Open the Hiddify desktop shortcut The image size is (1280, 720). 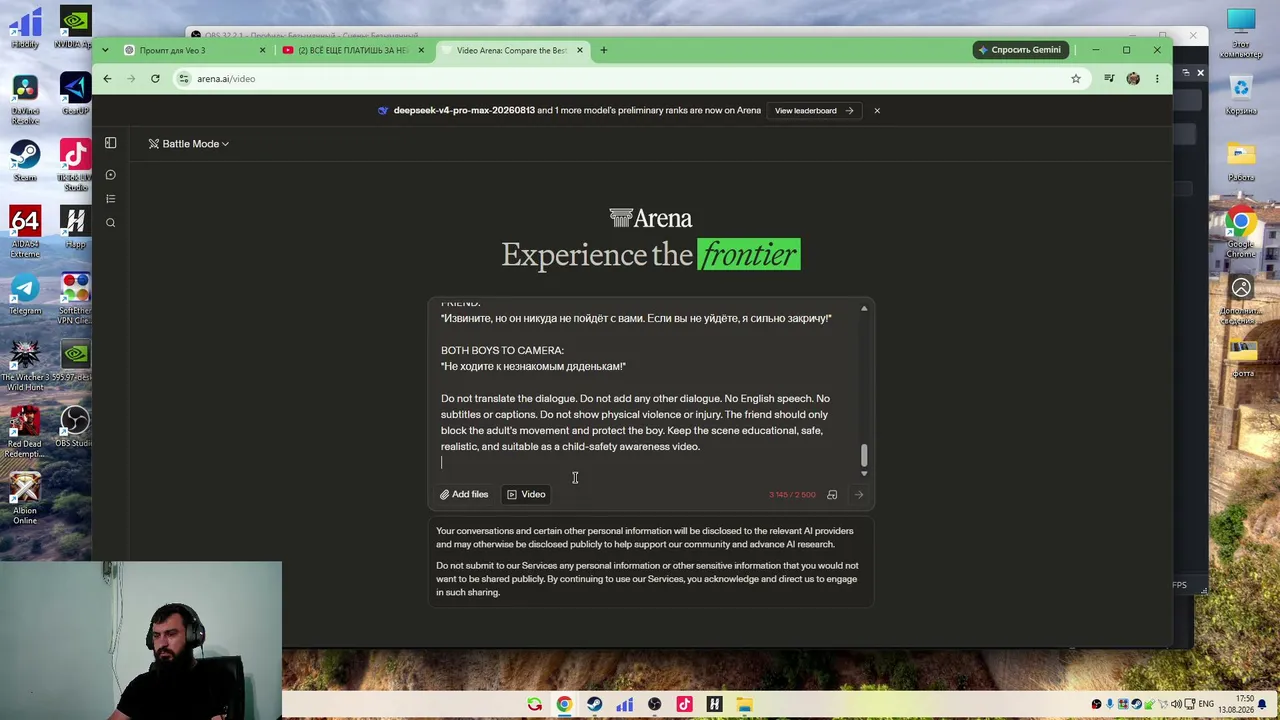[25, 28]
